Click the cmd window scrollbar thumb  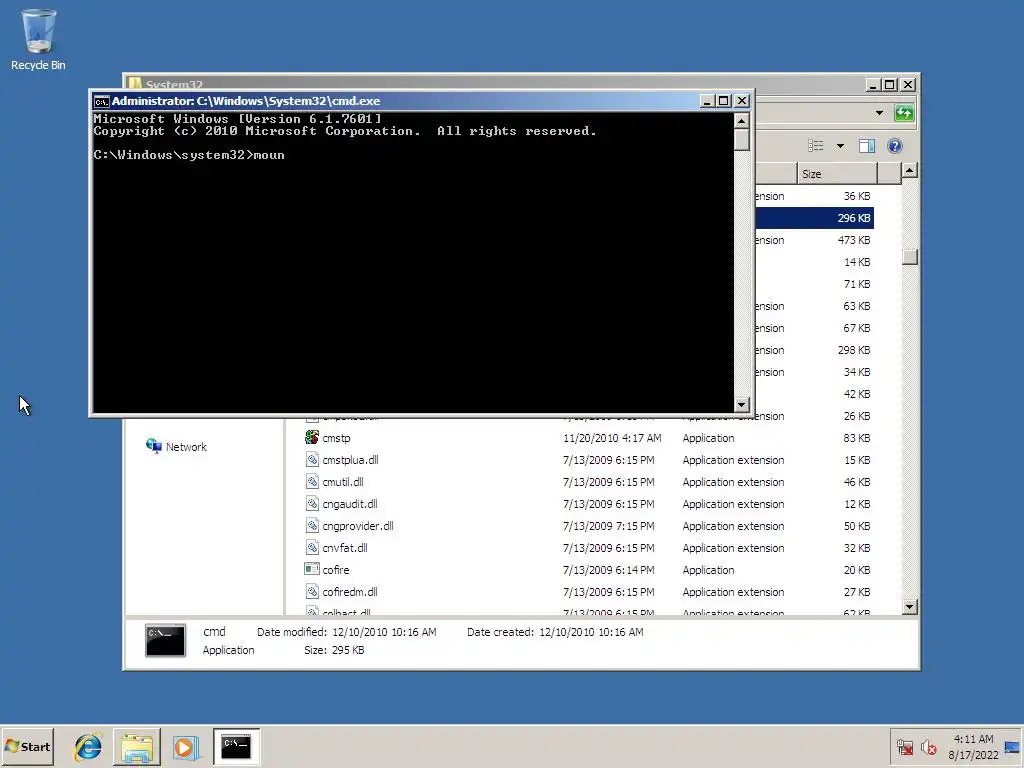(741, 140)
